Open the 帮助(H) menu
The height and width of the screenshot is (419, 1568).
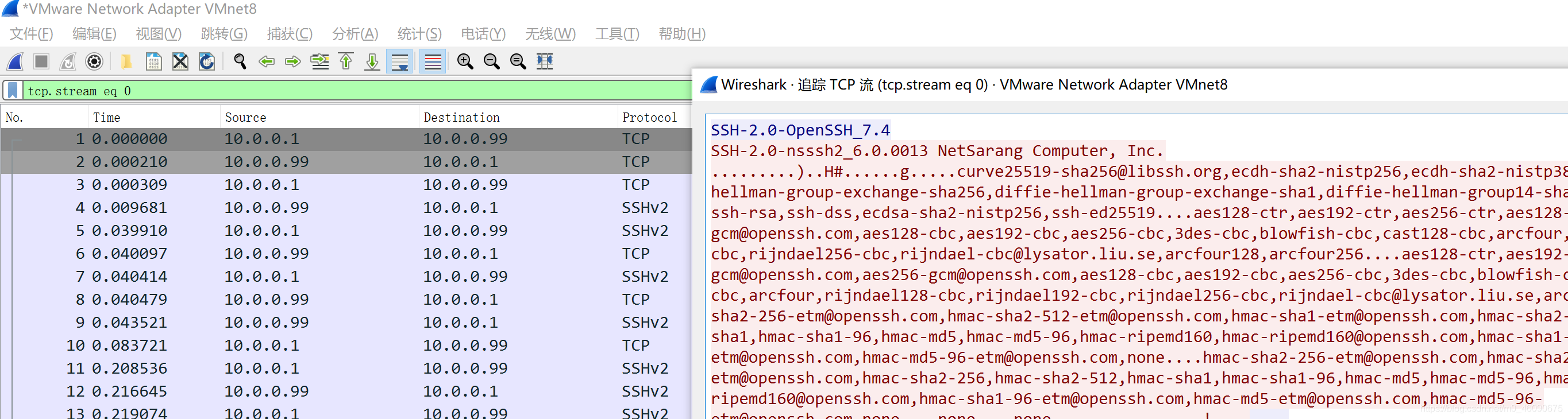tap(682, 34)
